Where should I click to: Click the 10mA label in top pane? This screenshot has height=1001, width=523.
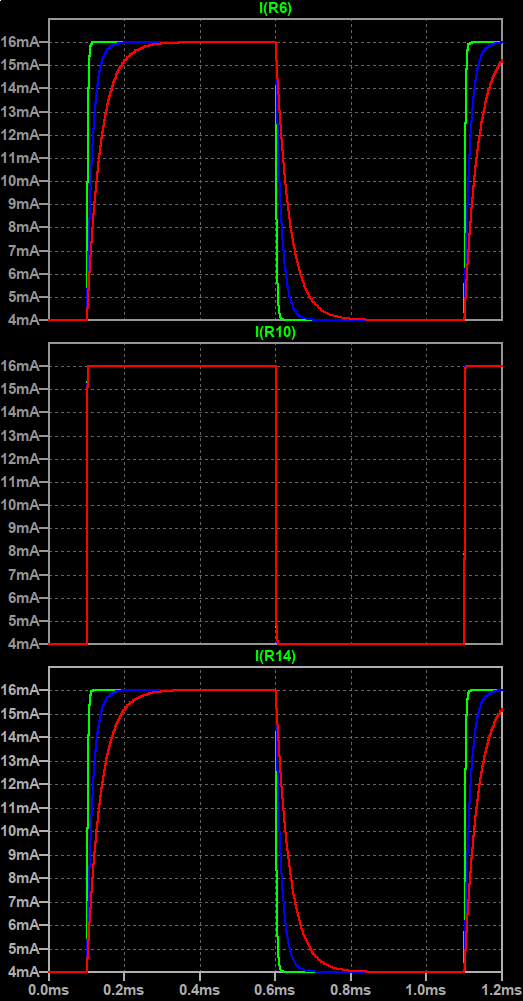[x=21, y=181]
